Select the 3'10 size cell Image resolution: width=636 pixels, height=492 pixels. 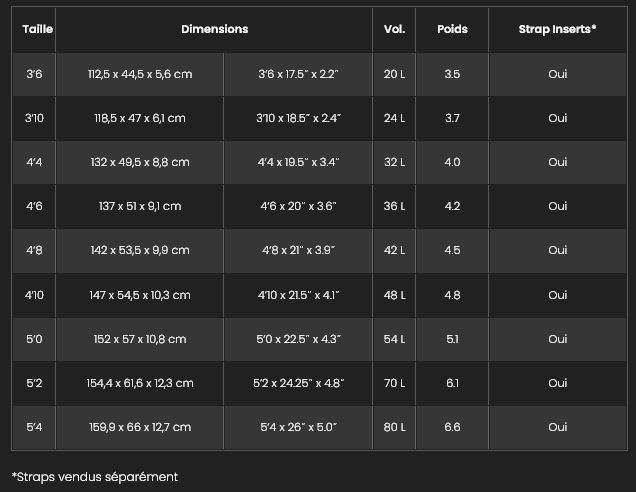point(35,118)
